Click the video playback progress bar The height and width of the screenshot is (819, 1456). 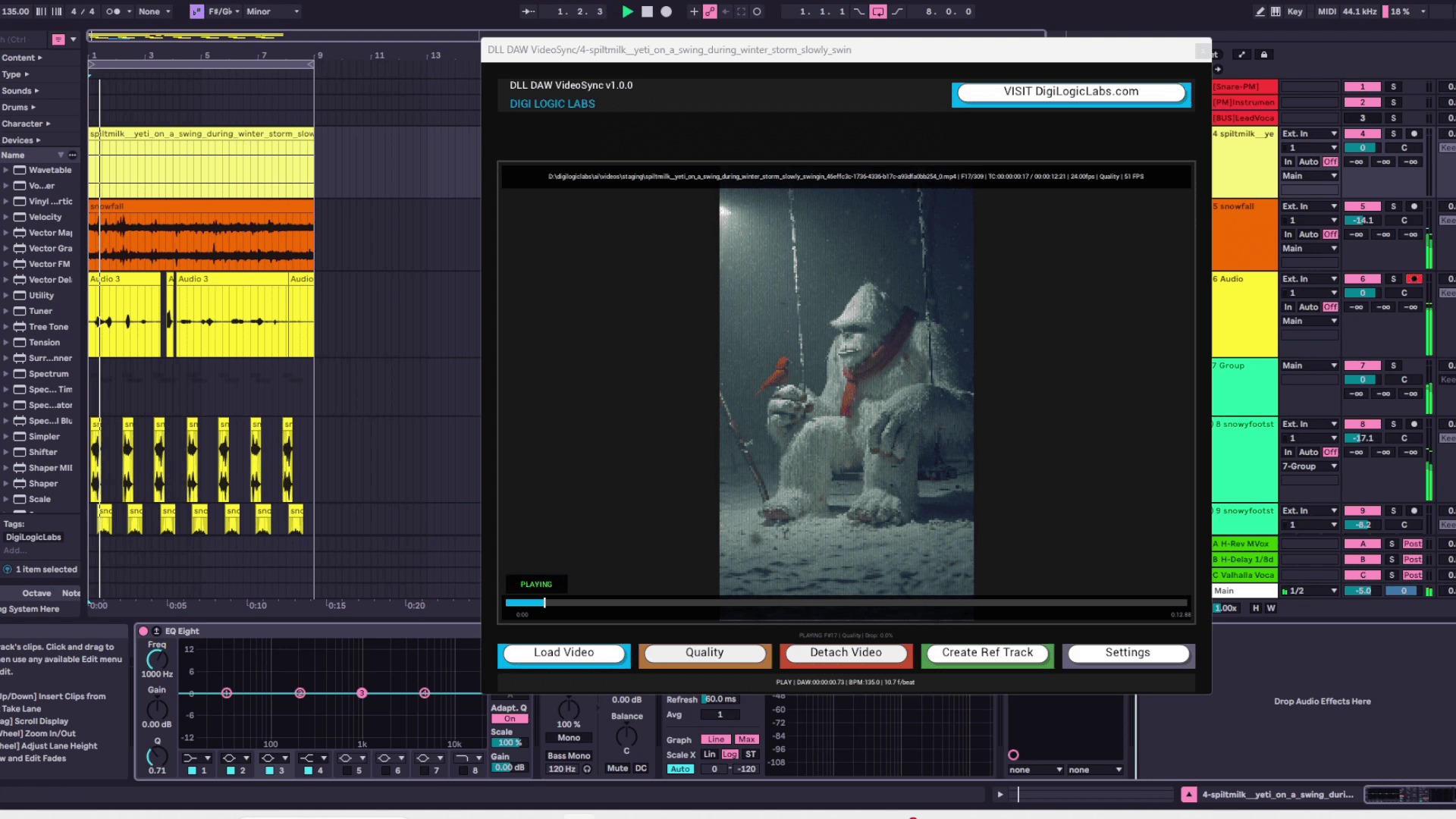point(847,603)
